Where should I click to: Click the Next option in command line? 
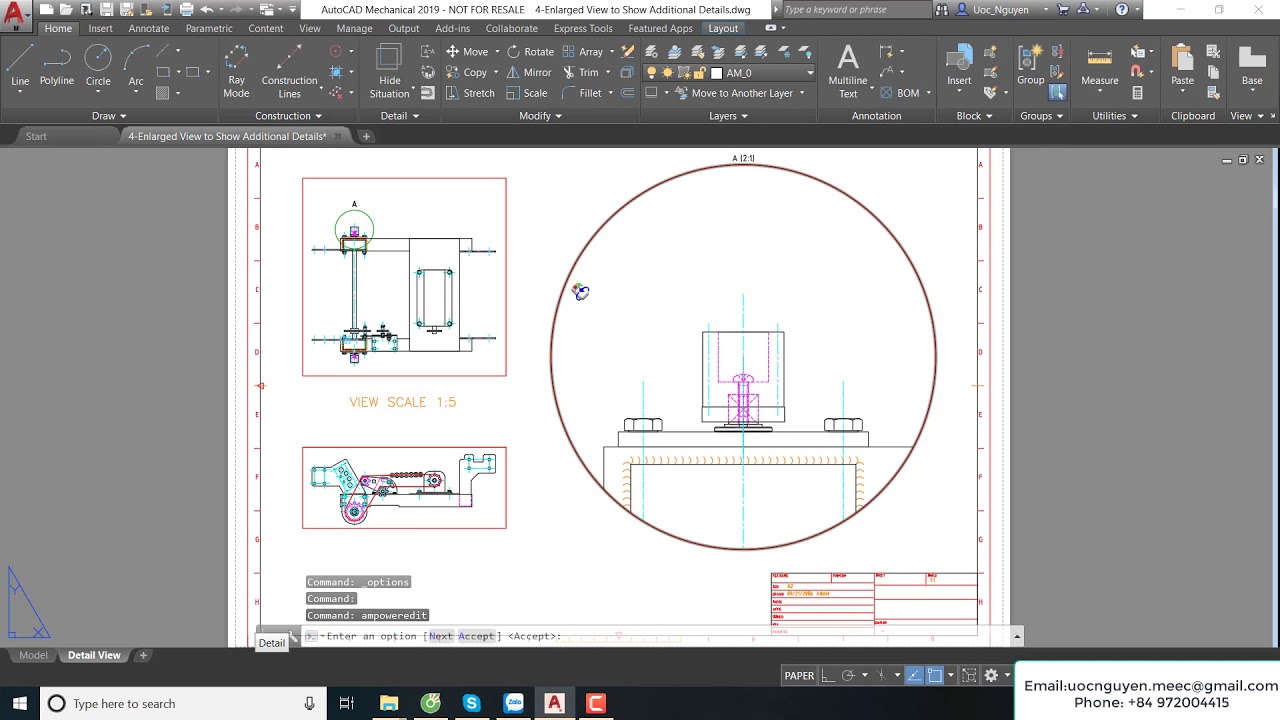(440, 636)
